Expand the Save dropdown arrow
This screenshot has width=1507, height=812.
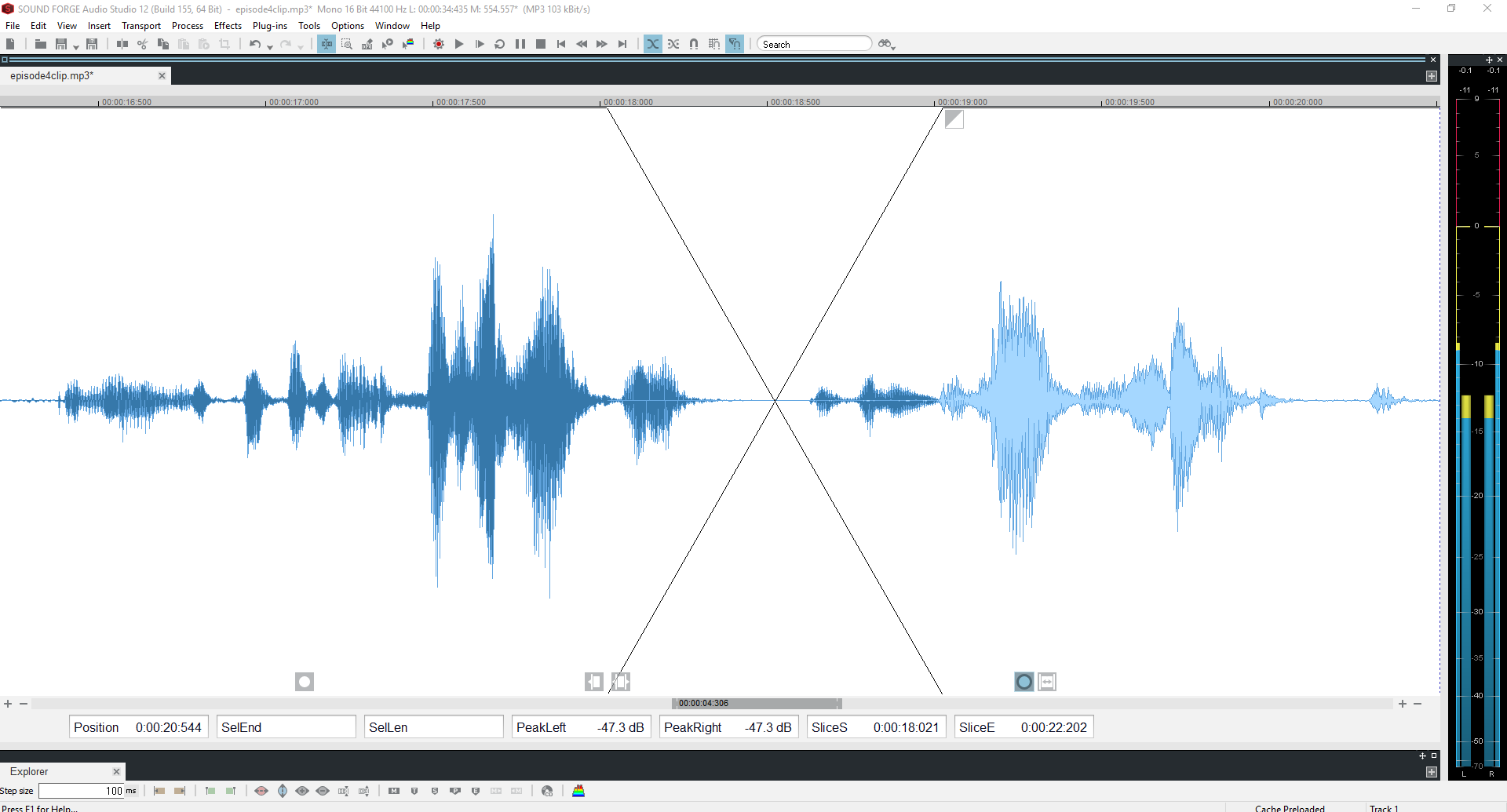[76, 47]
